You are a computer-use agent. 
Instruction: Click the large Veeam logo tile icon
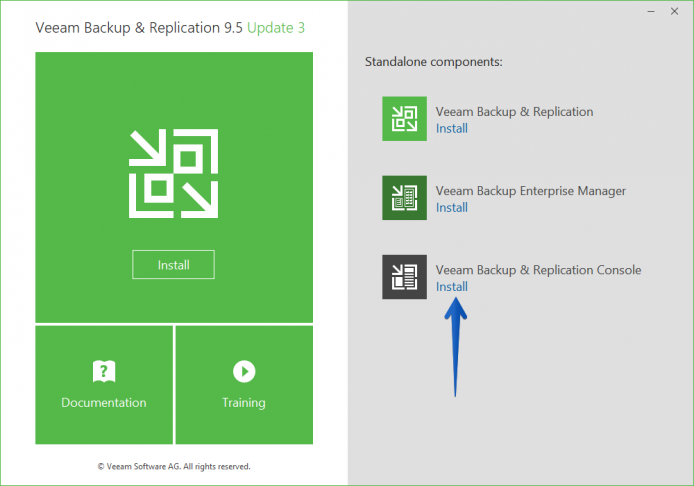tap(174, 174)
